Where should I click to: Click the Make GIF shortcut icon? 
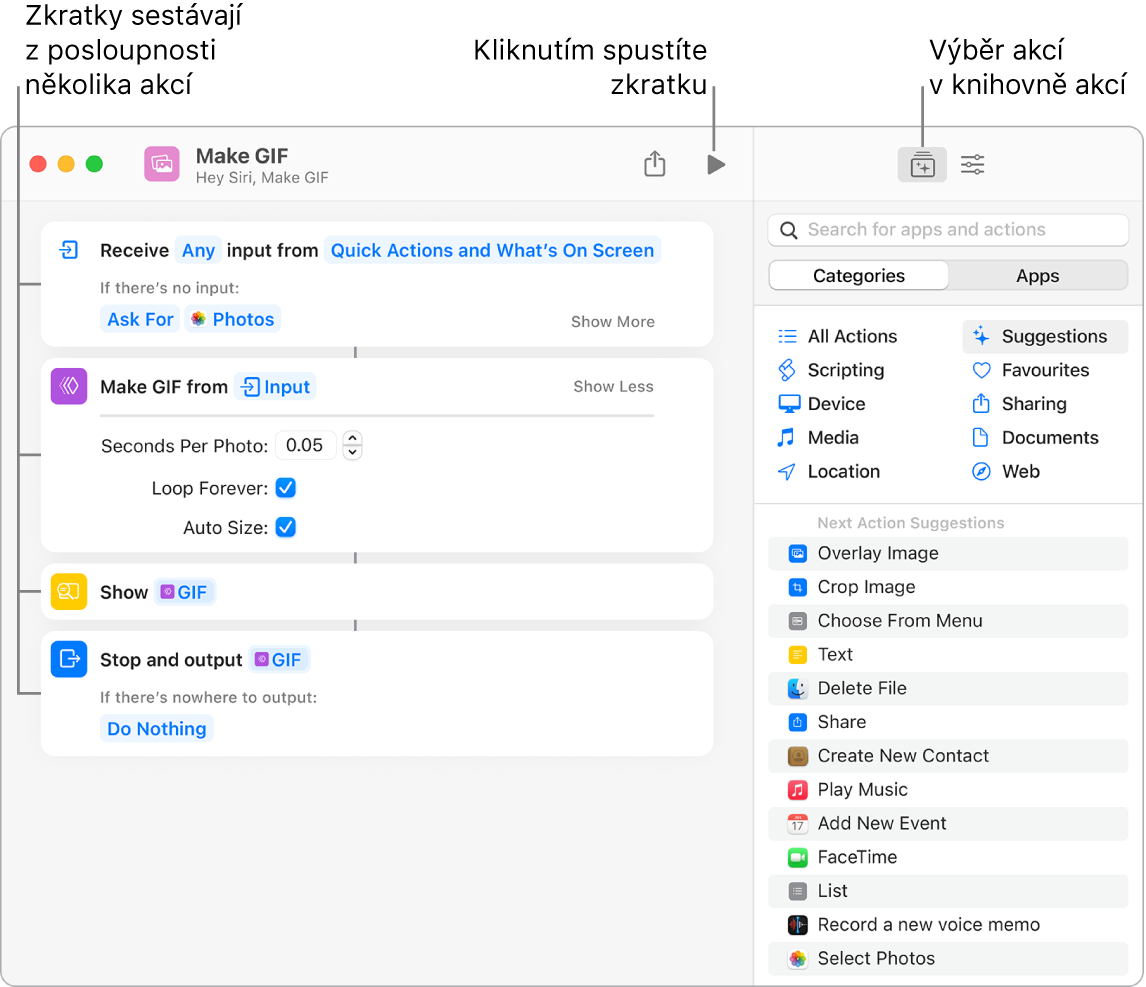click(161, 163)
